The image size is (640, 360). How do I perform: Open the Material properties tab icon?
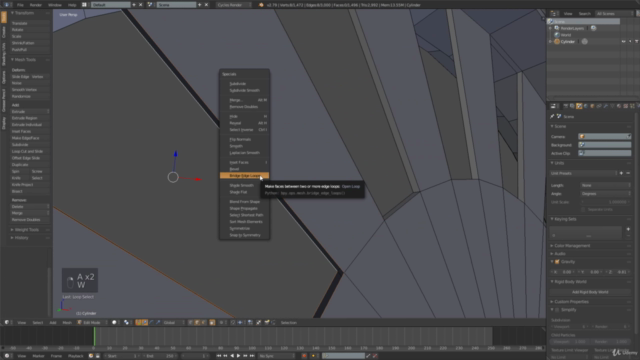click(x=619, y=106)
